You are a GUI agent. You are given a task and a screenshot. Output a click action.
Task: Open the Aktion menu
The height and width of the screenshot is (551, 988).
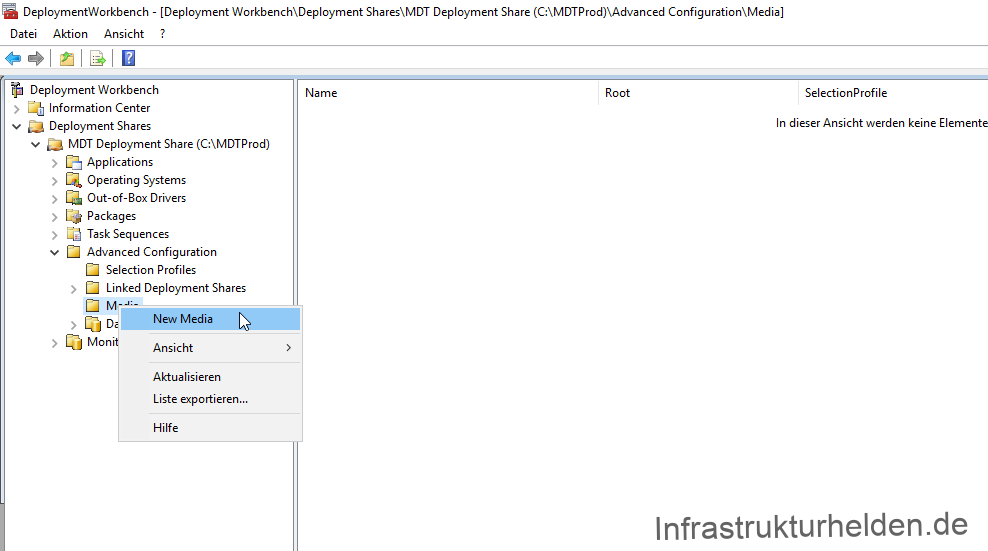70,34
